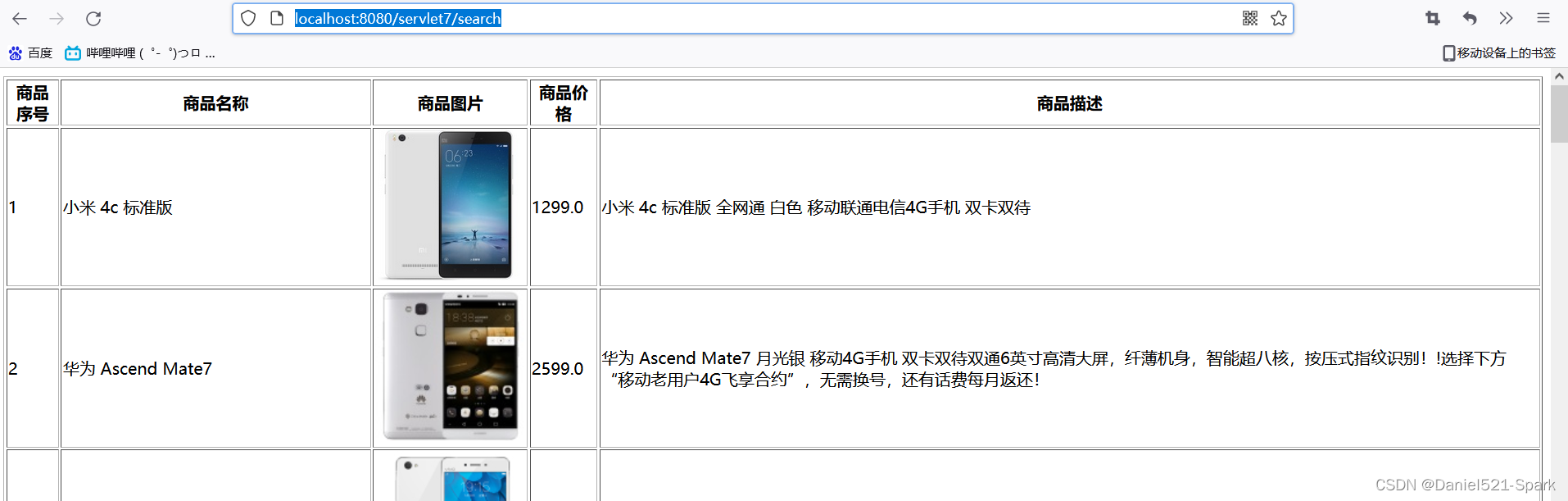Click the 华为 Ascend Mate7 phone image
Image resolution: width=1568 pixels, height=501 pixels.
(x=451, y=367)
